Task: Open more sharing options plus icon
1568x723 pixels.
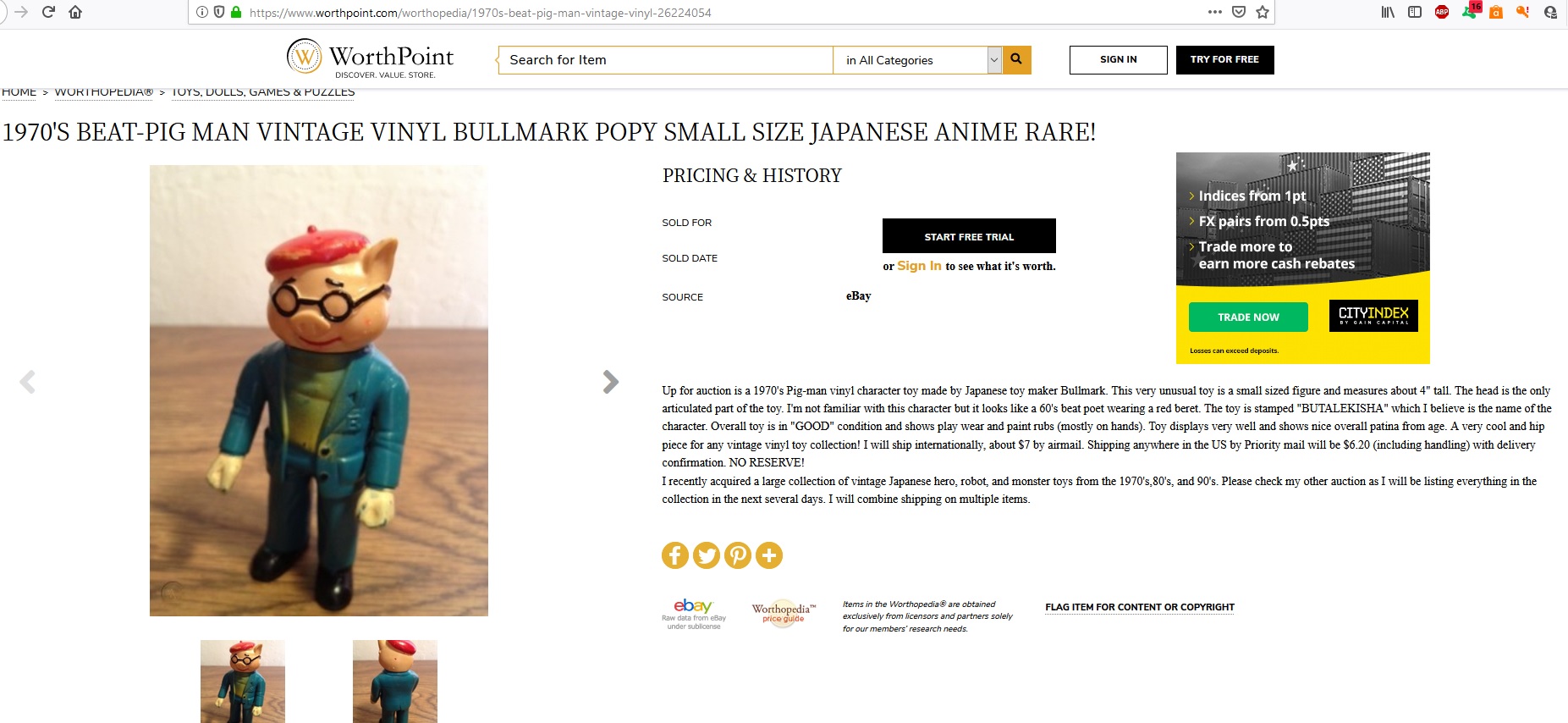Action: [x=769, y=555]
